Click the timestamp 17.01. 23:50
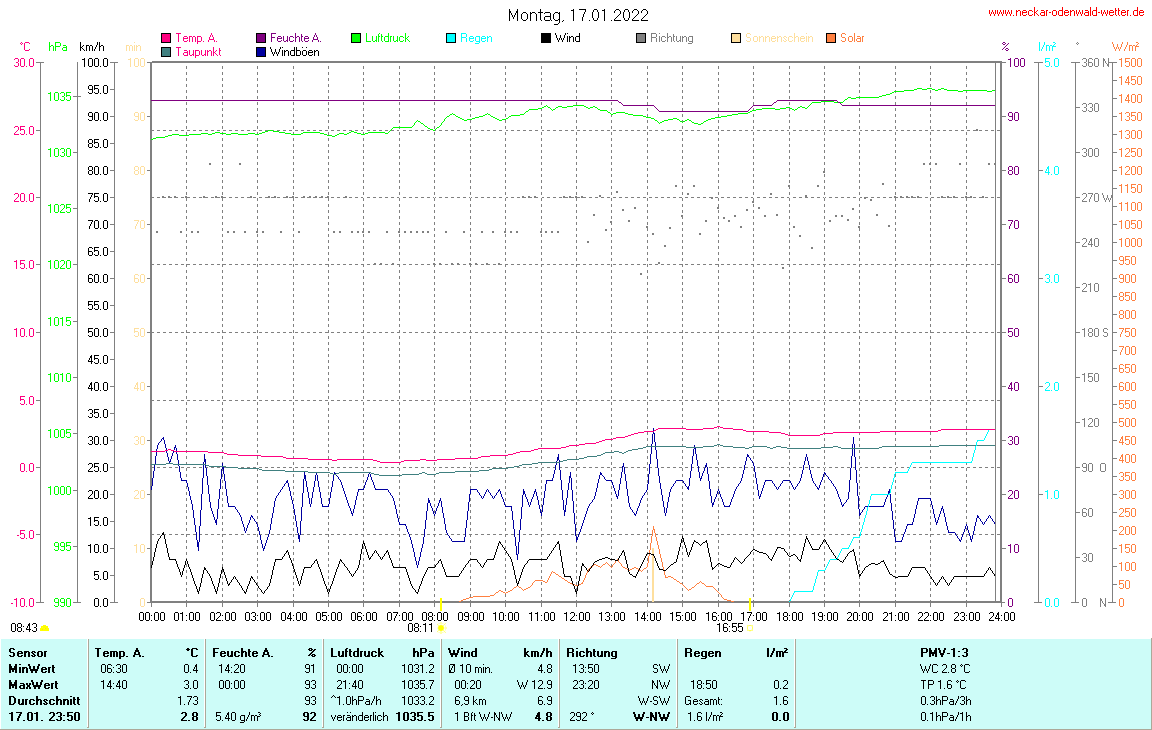This screenshot has height=730, width=1152. point(44,718)
